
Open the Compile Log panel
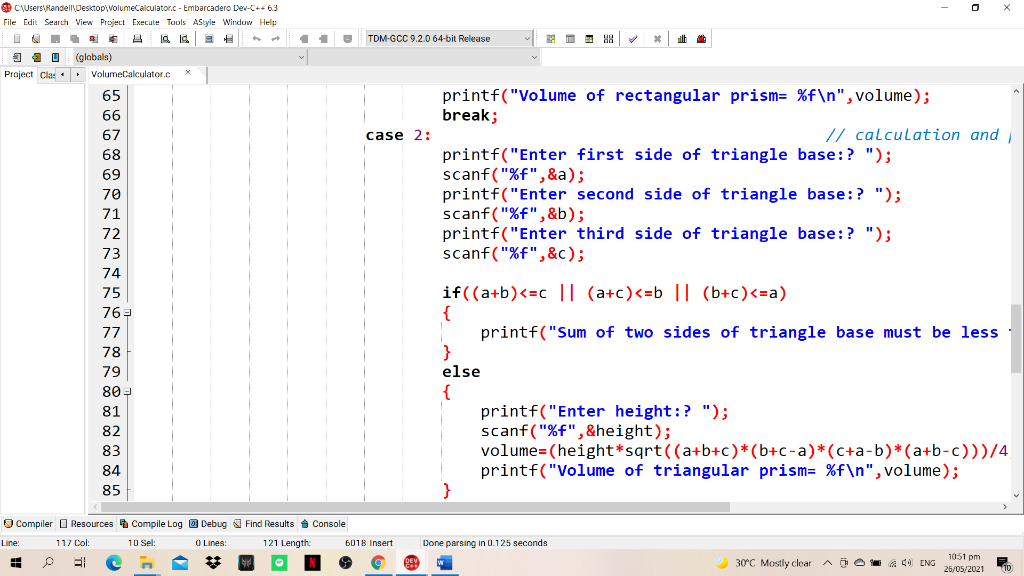click(x=151, y=523)
